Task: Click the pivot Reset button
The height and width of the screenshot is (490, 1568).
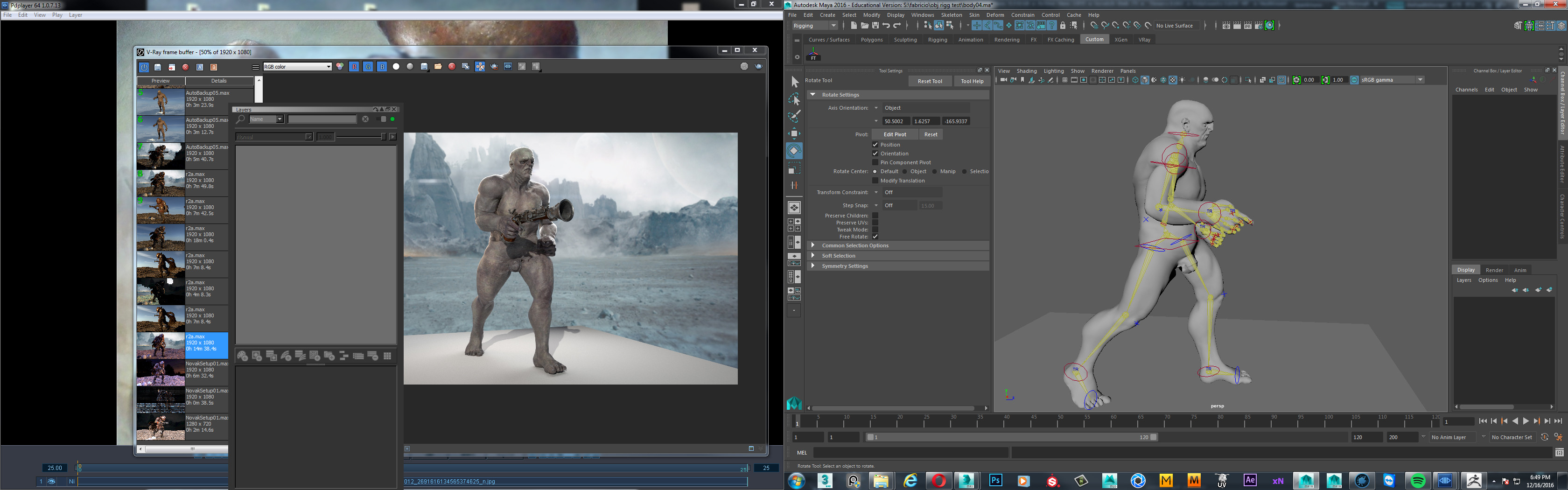Action: click(x=931, y=134)
